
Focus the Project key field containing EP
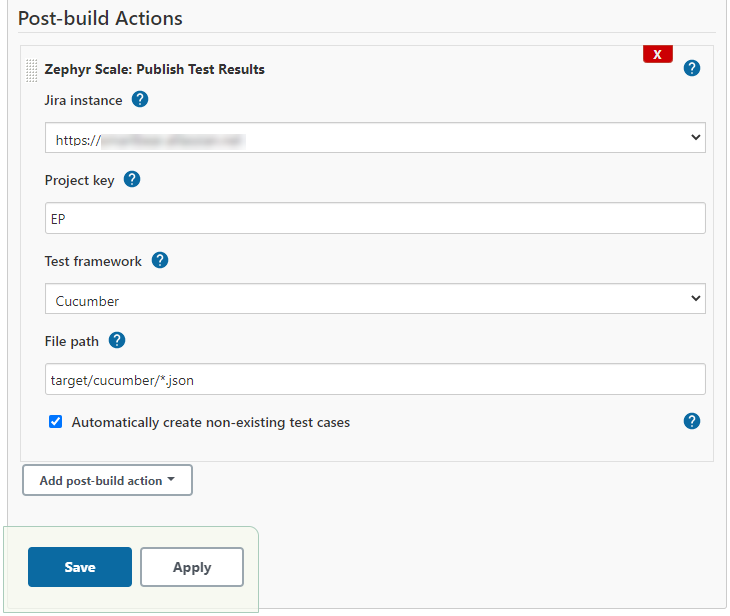(375, 218)
